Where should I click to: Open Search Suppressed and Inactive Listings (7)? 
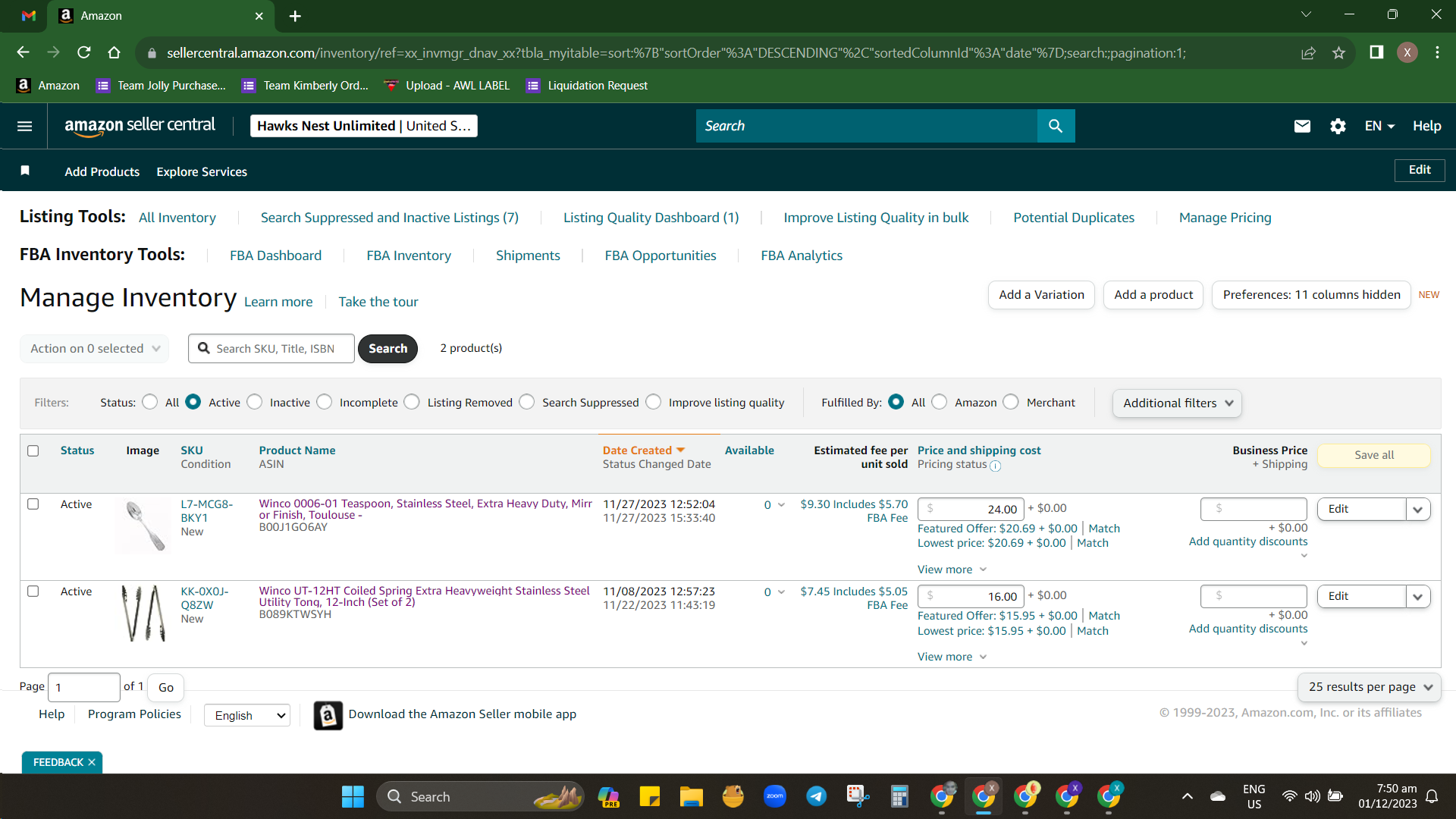tap(390, 218)
